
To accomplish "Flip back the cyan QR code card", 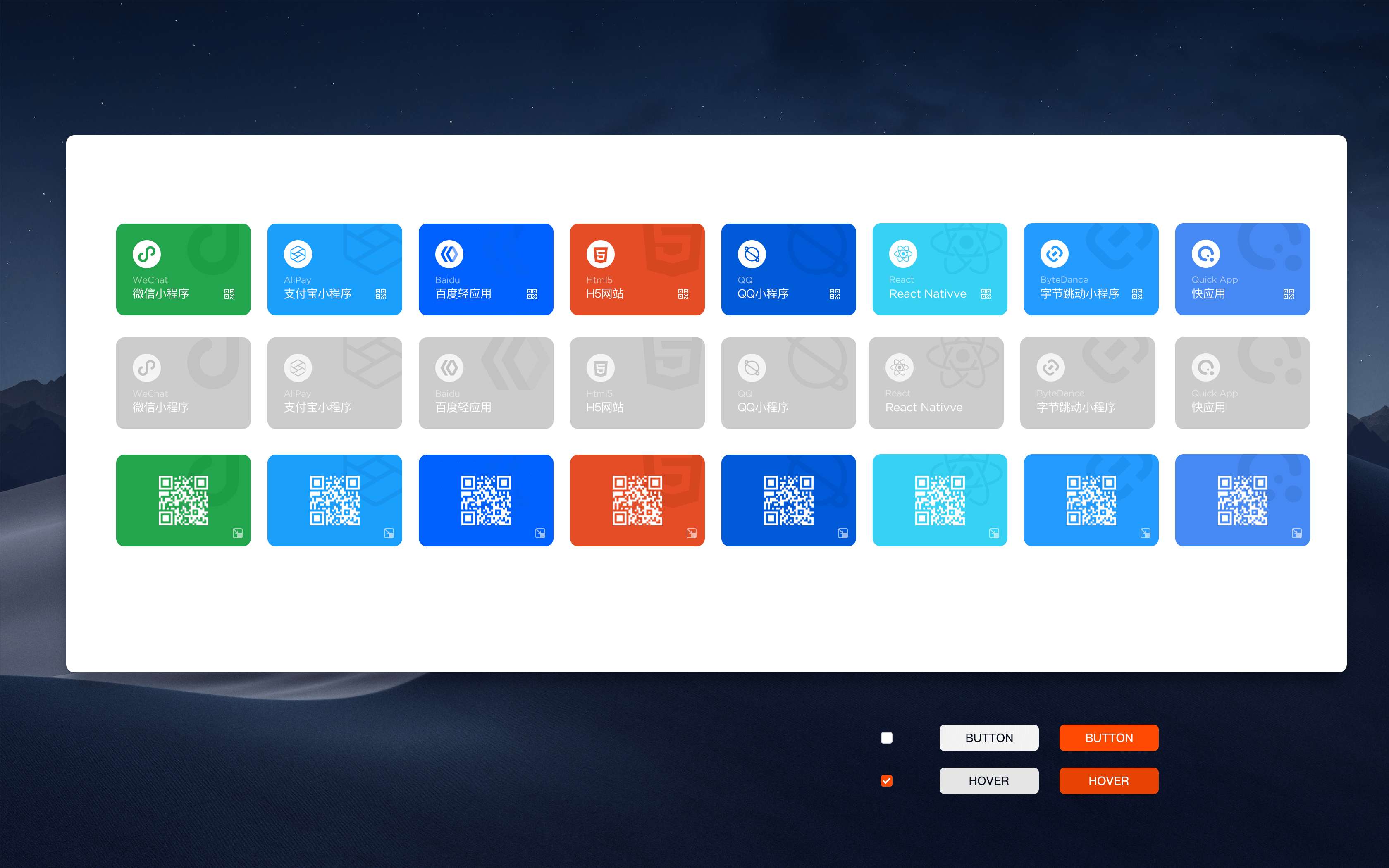I will click(x=994, y=533).
